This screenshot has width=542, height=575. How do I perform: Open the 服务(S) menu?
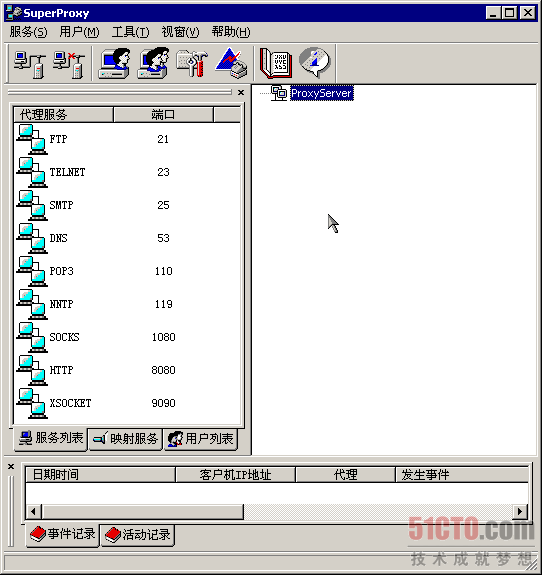(28, 32)
